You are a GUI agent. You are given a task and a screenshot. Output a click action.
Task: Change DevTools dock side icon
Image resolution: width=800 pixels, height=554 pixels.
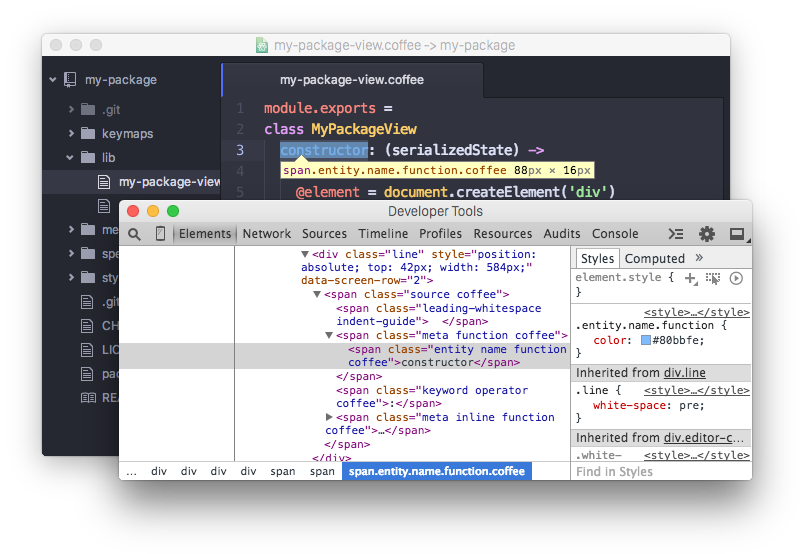[x=737, y=234]
